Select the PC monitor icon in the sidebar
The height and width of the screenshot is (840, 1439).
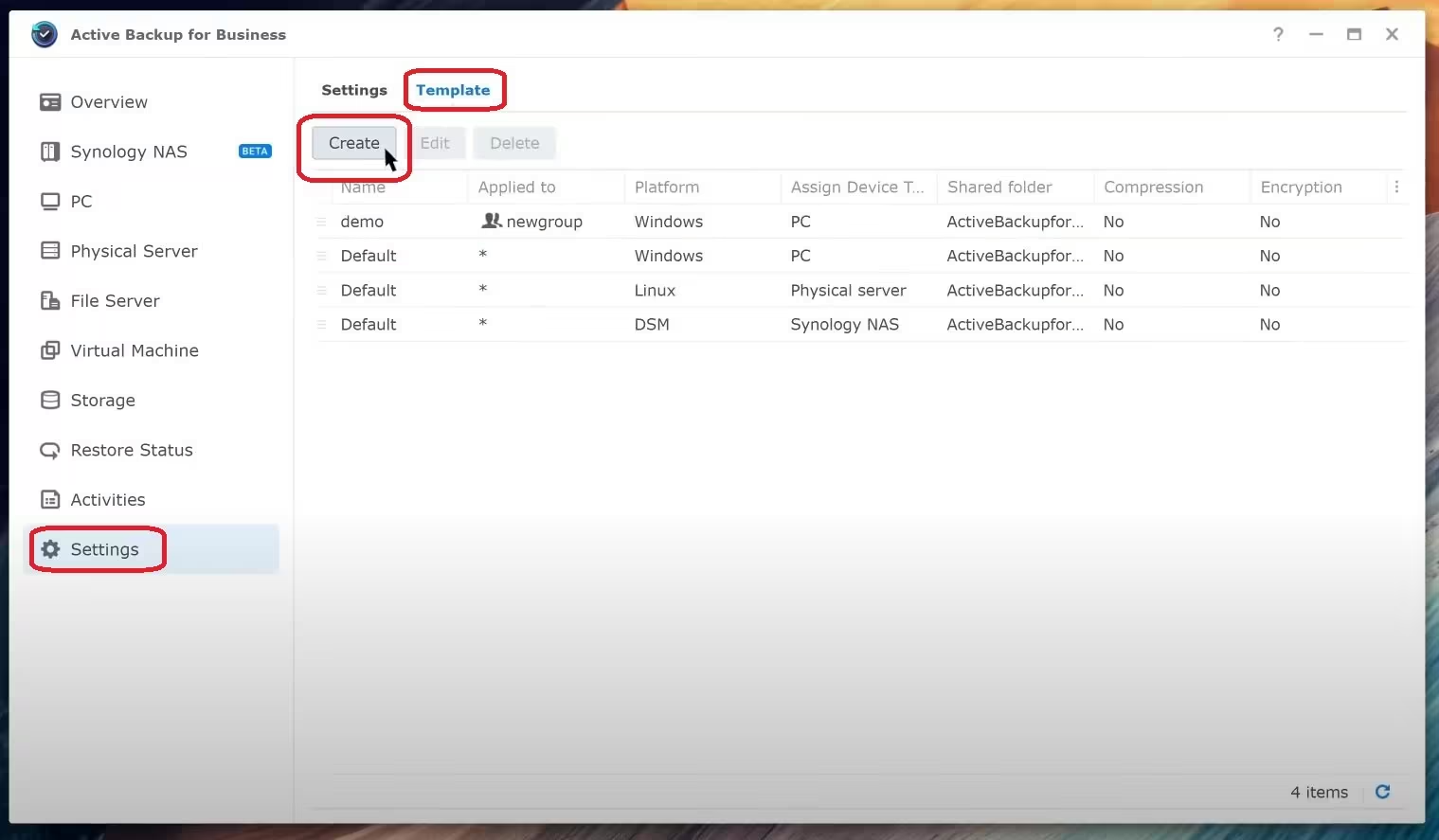click(50, 202)
